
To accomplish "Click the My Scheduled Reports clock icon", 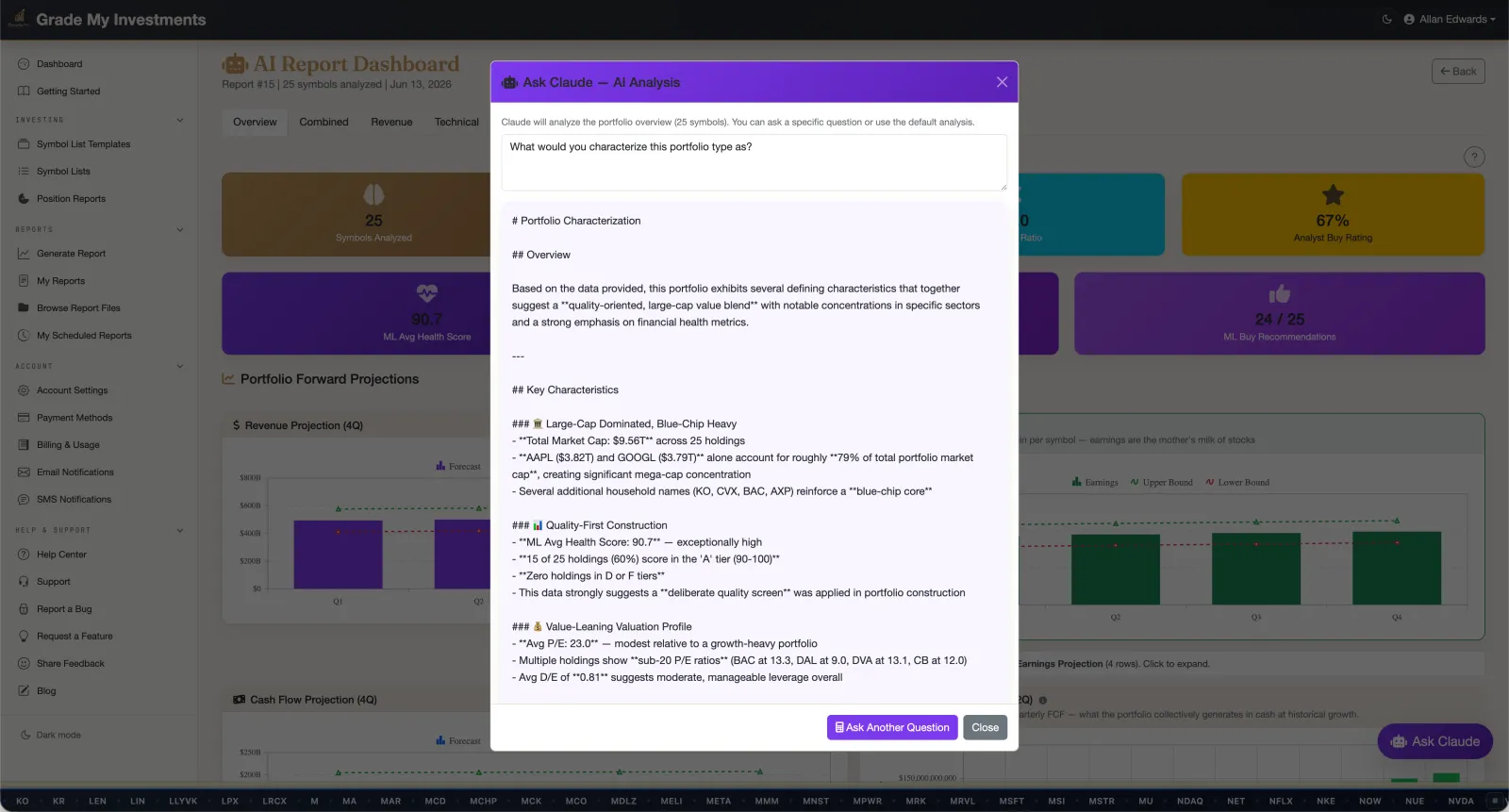I will tap(24, 336).
